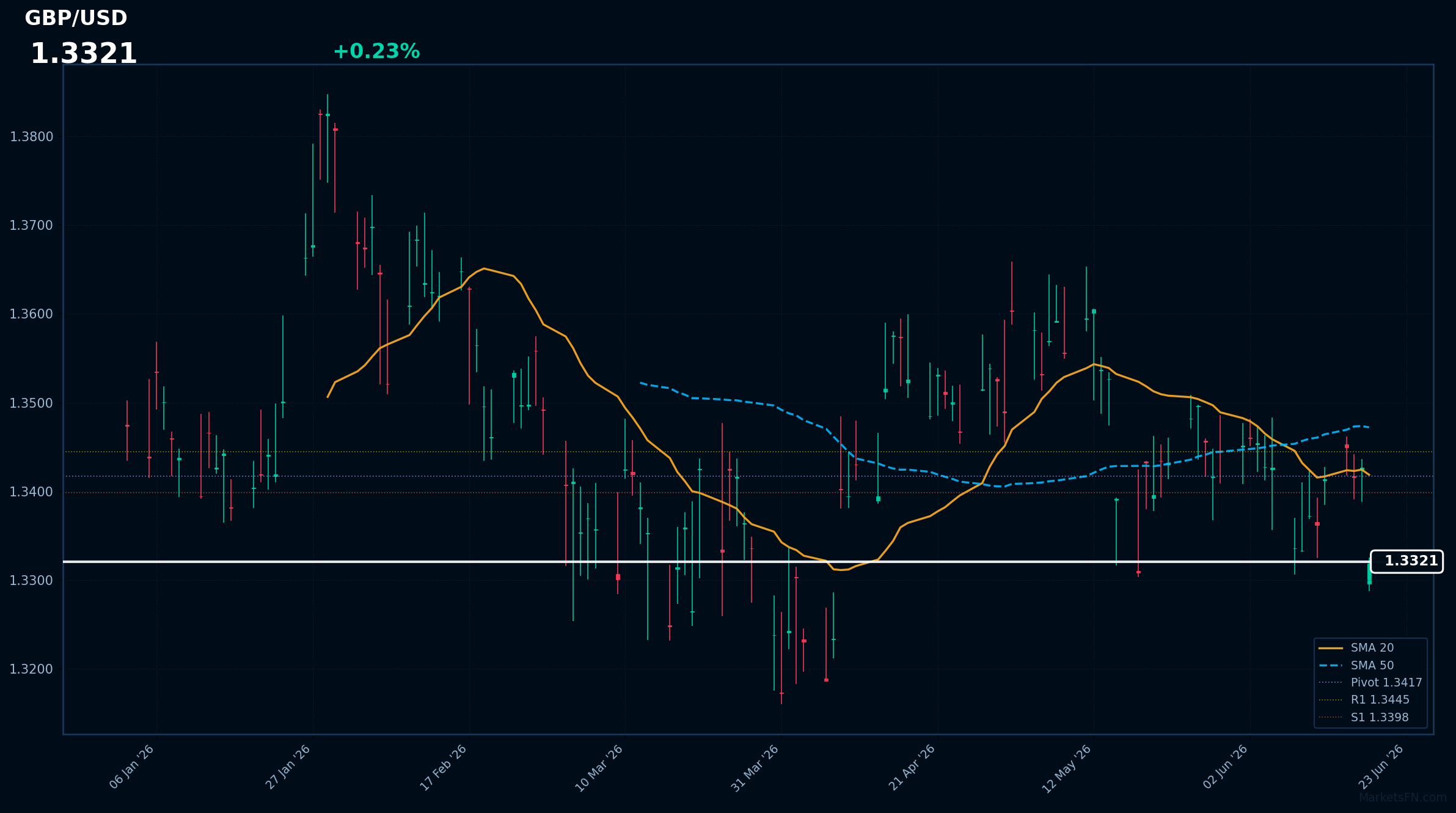Click the large 1.3321 price header

click(x=84, y=54)
